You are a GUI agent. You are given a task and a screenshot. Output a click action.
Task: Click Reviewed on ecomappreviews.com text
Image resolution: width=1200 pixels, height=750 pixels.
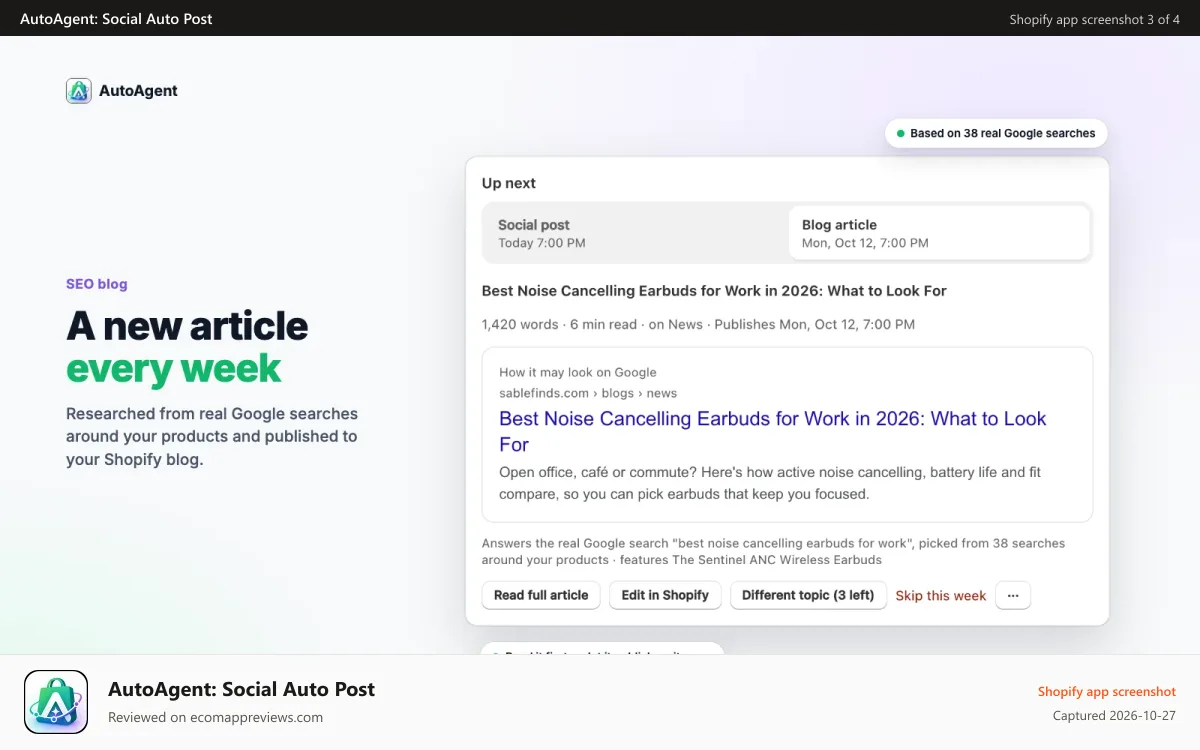click(215, 717)
